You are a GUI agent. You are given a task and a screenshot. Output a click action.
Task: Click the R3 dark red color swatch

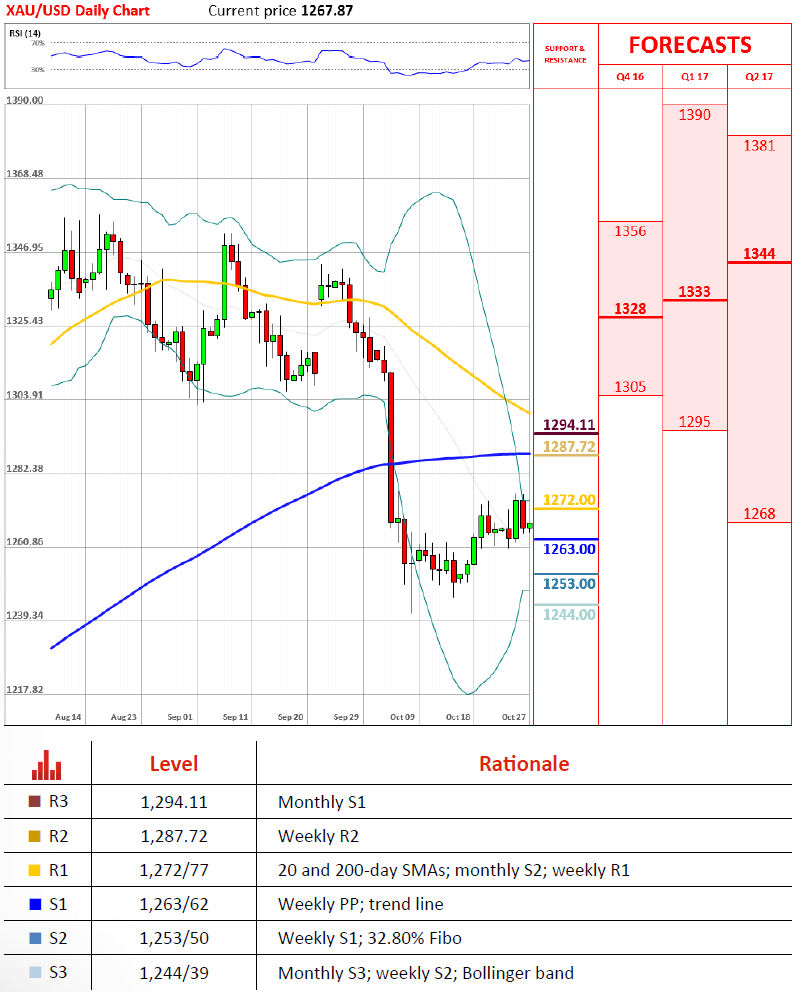click(x=35, y=802)
